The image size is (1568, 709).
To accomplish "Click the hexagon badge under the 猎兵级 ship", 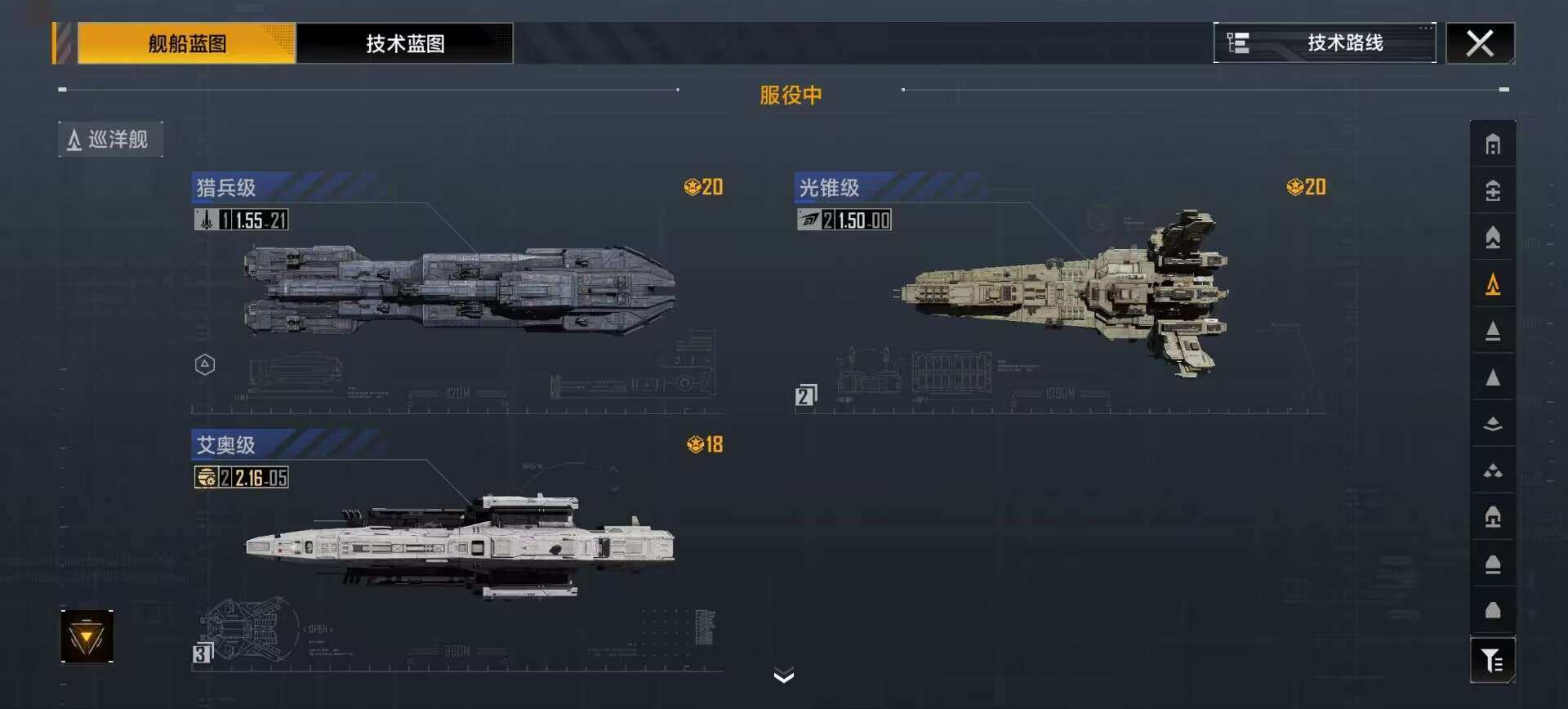I will point(205,364).
